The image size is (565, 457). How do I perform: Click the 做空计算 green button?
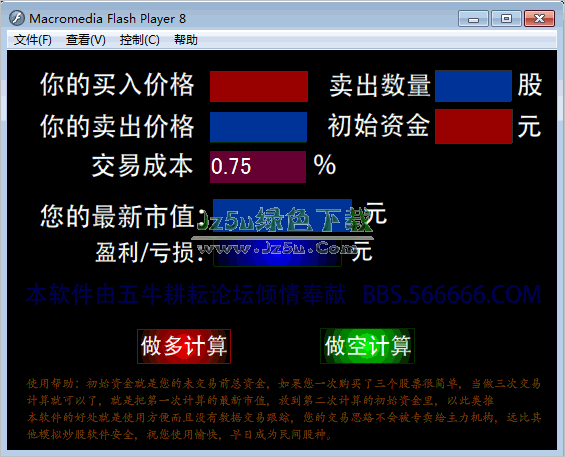(367, 346)
